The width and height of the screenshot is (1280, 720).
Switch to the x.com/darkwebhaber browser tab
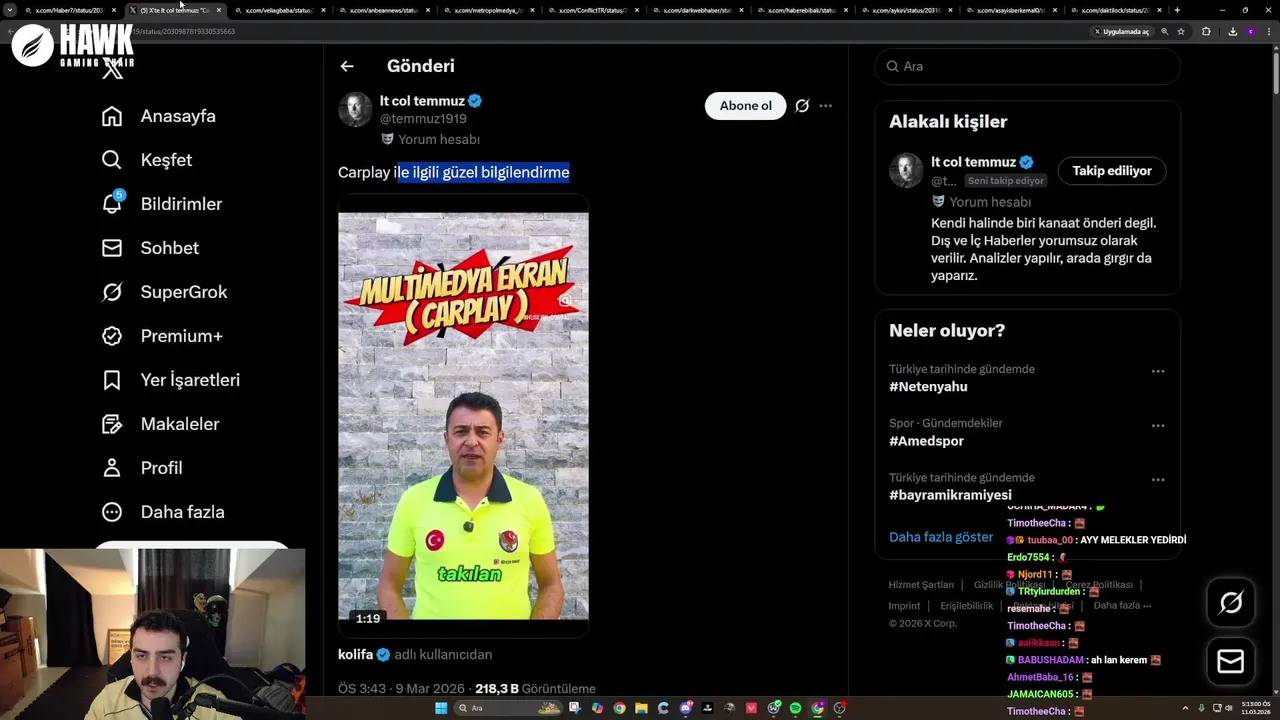(697, 10)
